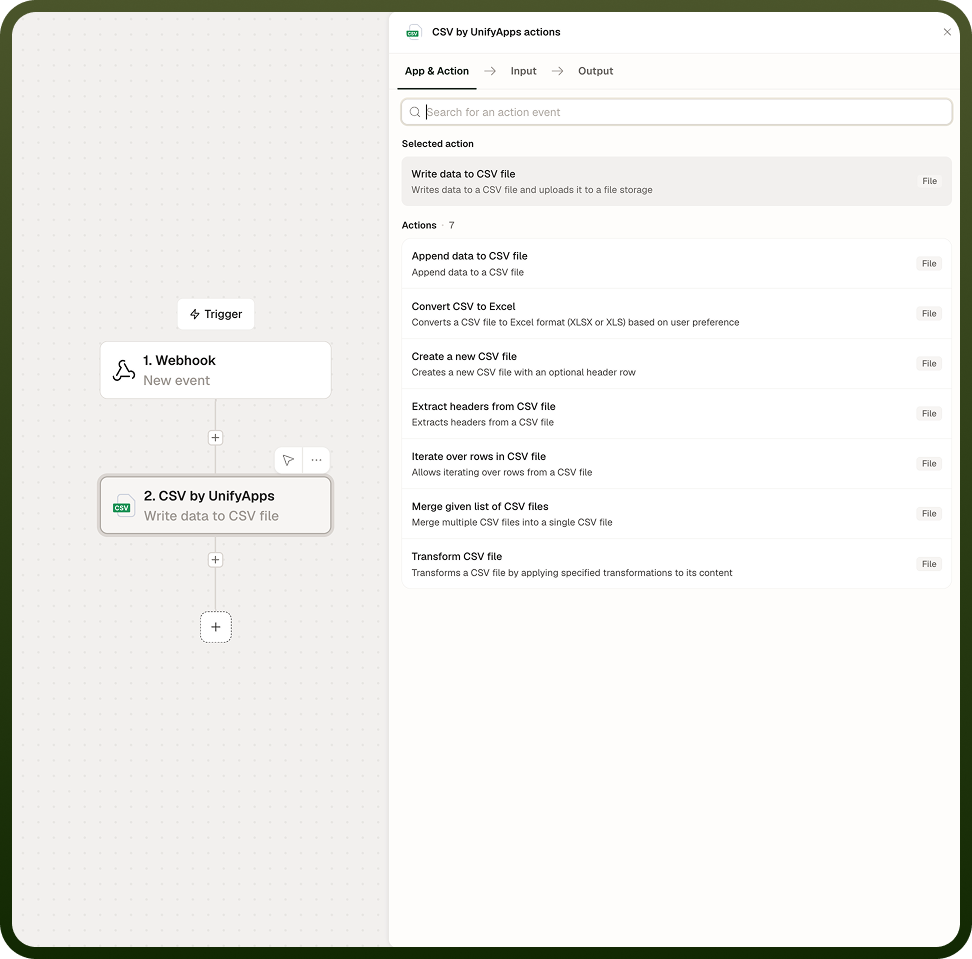This screenshot has width=972, height=959.
Task: Open the three-dot menu above CSV node
Action: pos(316,460)
